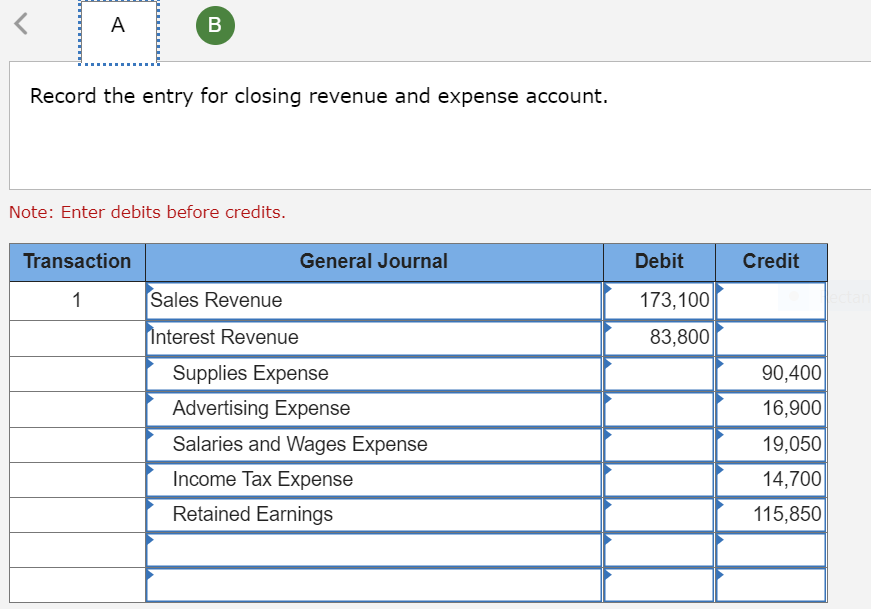Open the account dropdown on Interest Revenue row
Viewport: 871px width, 609px height.
[151, 330]
